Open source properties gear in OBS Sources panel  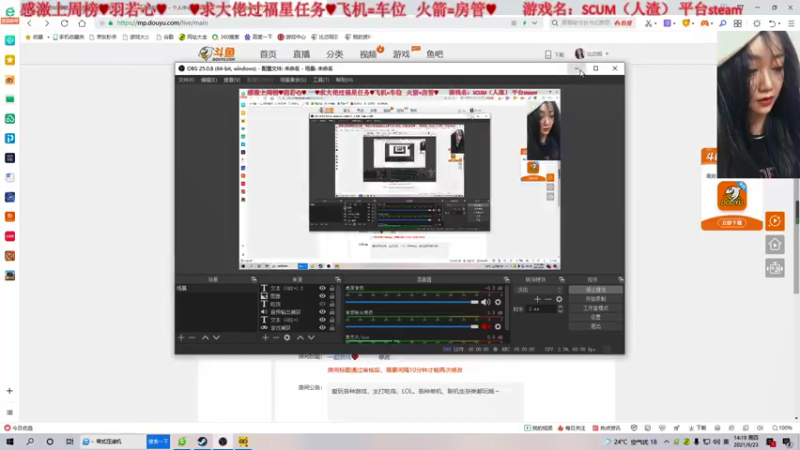[287, 338]
